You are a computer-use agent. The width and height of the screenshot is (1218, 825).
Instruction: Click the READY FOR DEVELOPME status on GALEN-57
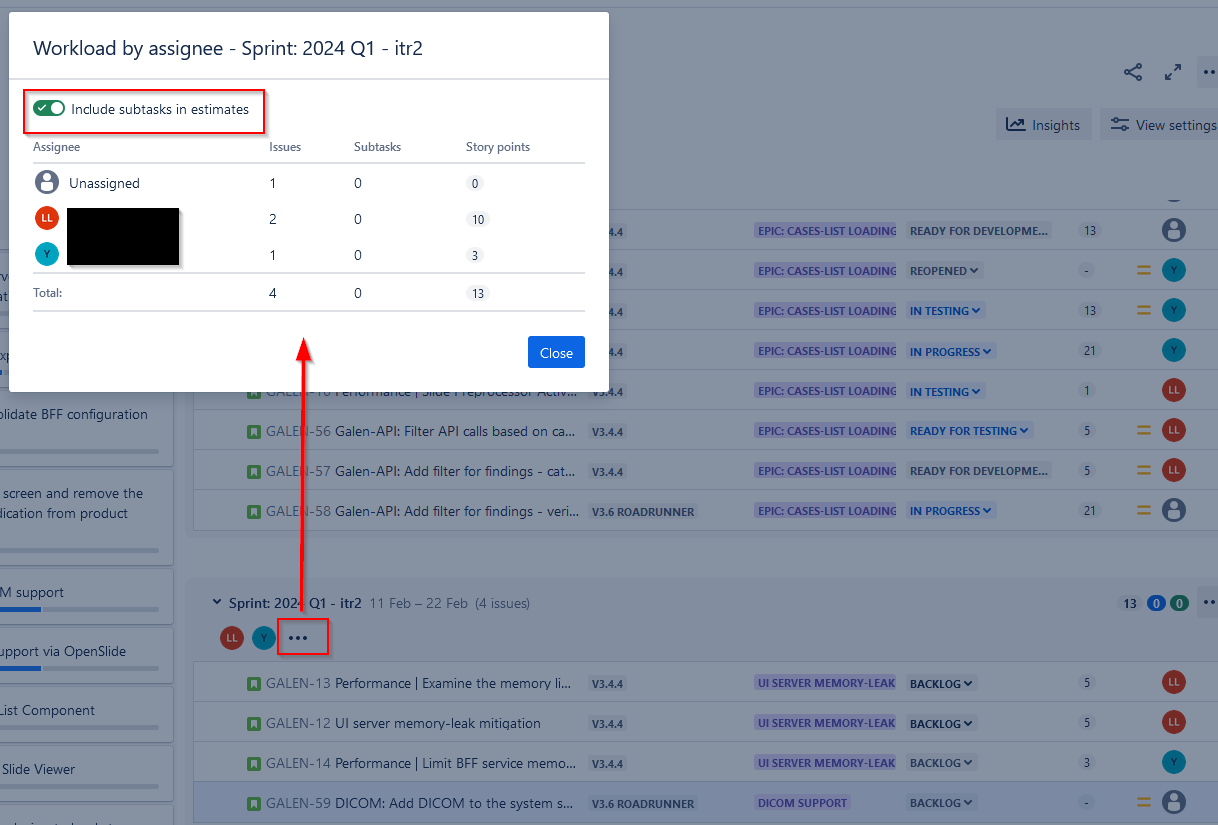980,471
